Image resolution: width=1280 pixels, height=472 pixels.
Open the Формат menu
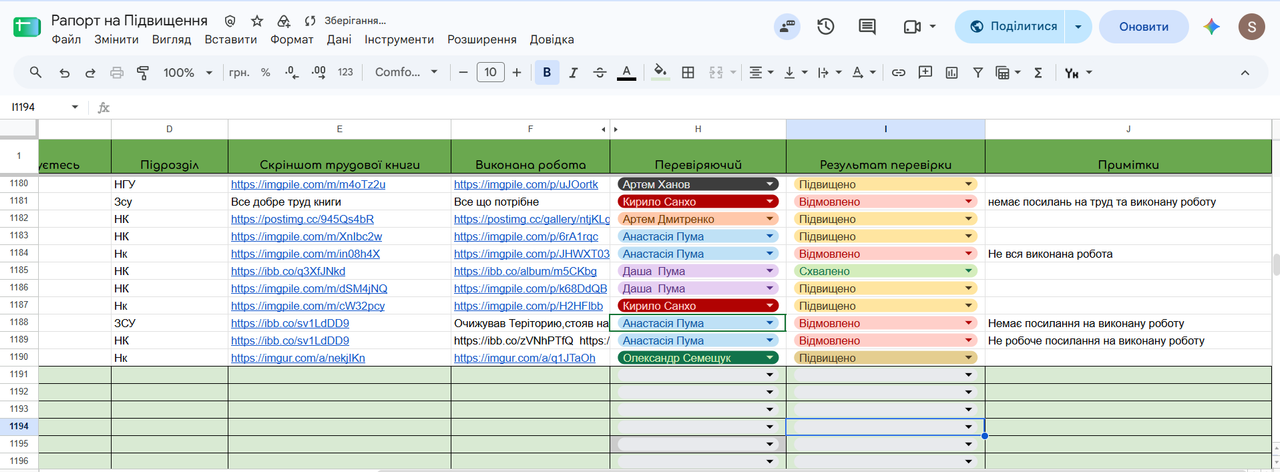click(x=292, y=39)
